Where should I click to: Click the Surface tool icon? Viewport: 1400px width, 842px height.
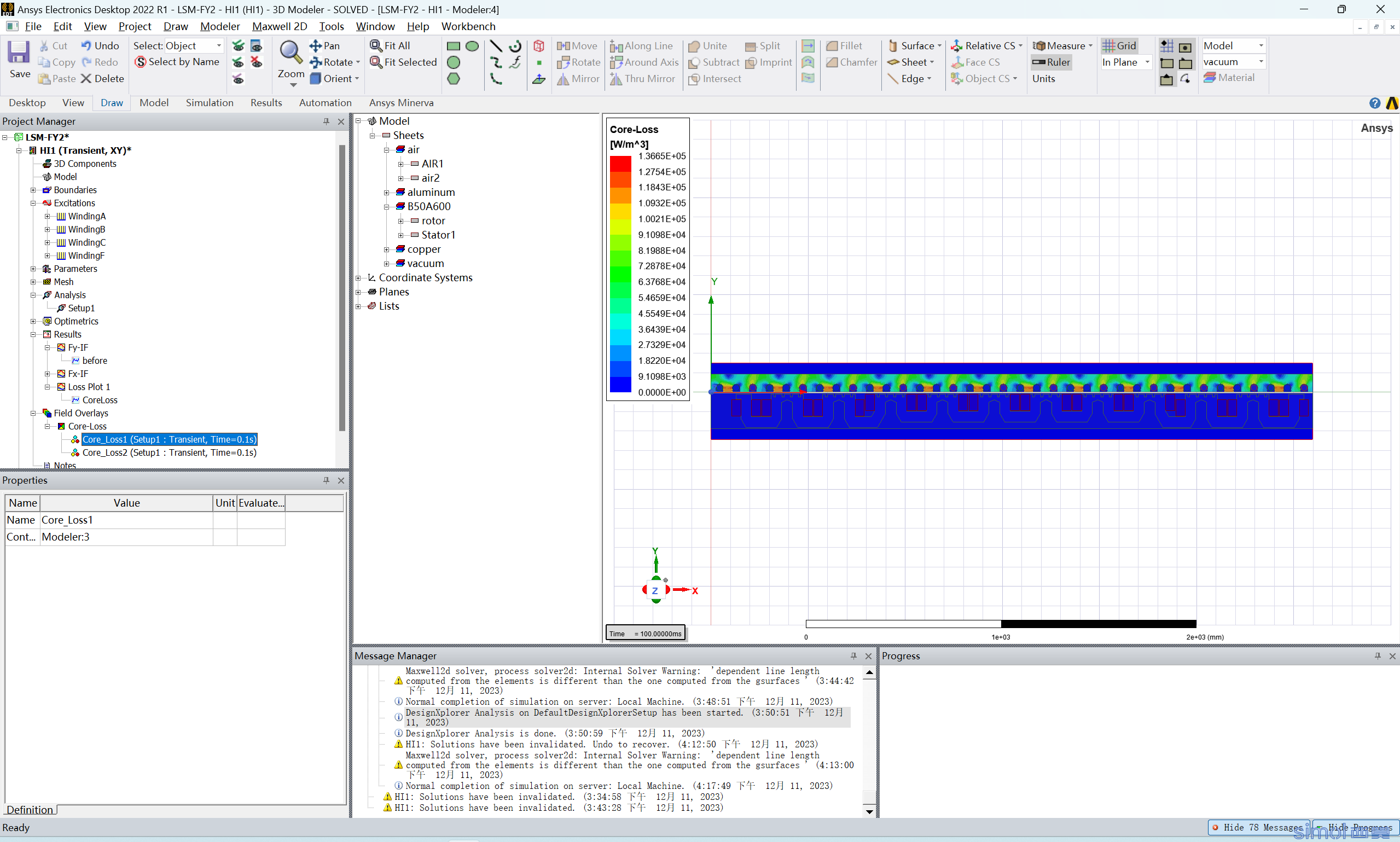pyautogui.click(x=893, y=45)
